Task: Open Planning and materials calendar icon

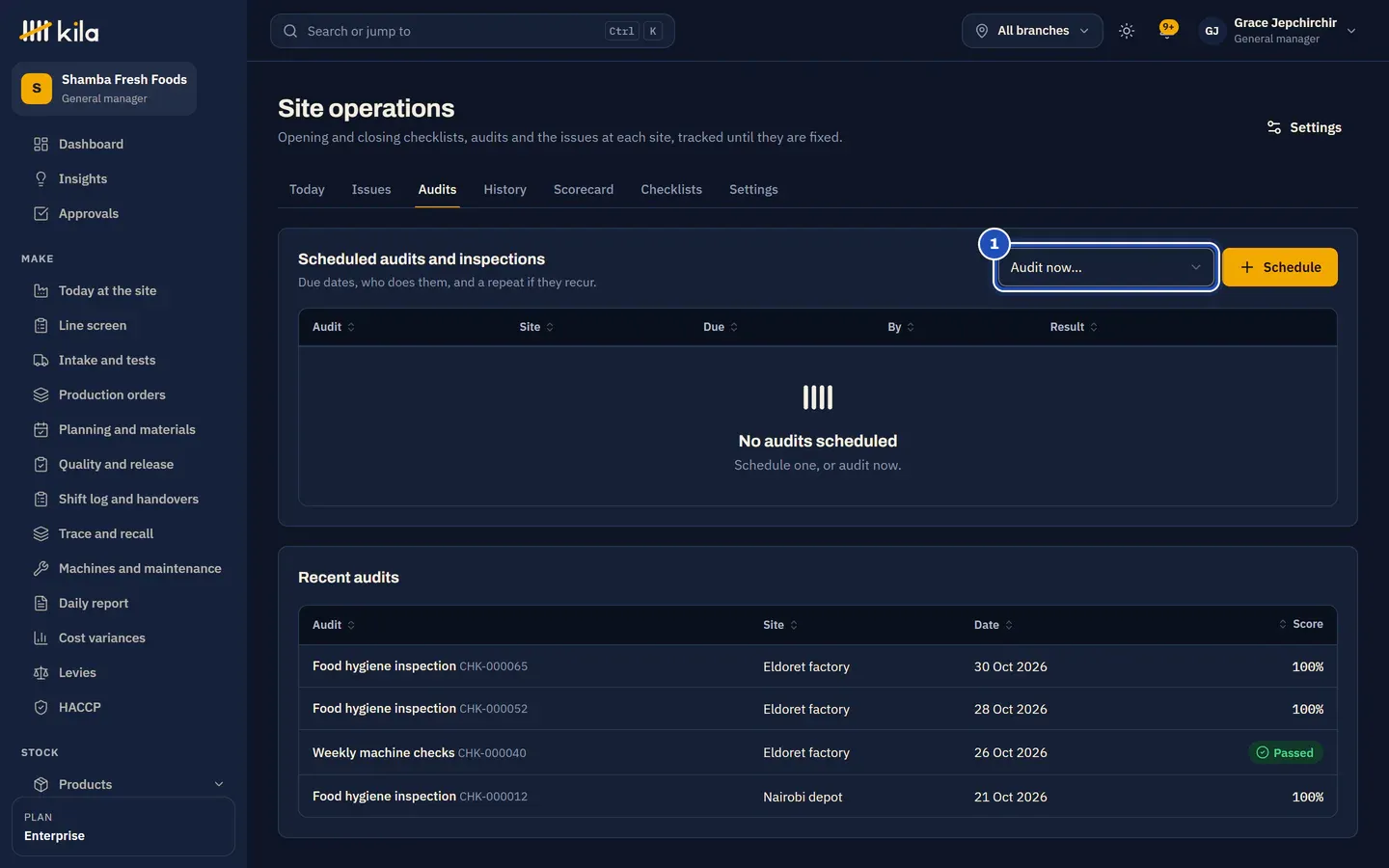Action: [x=41, y=430]
